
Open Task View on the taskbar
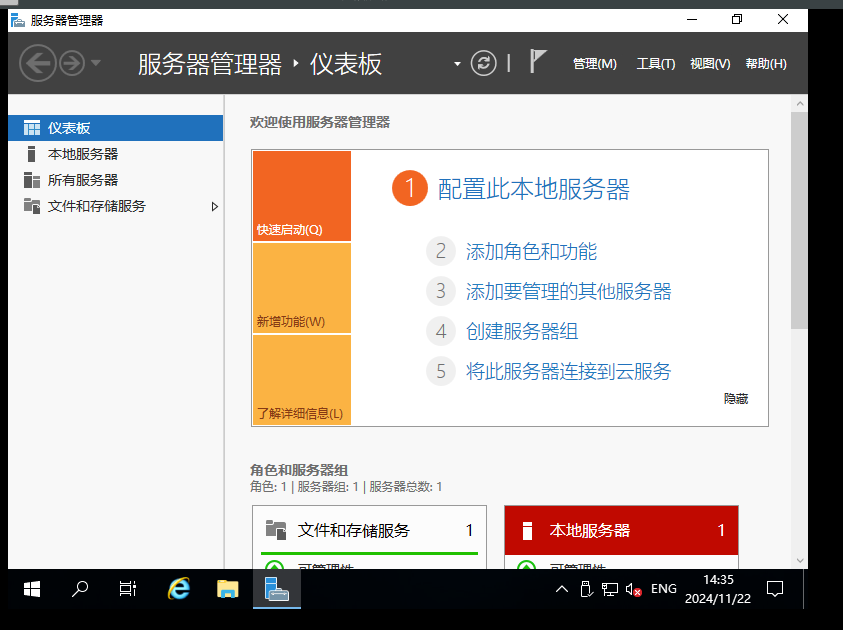pos(128,590)
